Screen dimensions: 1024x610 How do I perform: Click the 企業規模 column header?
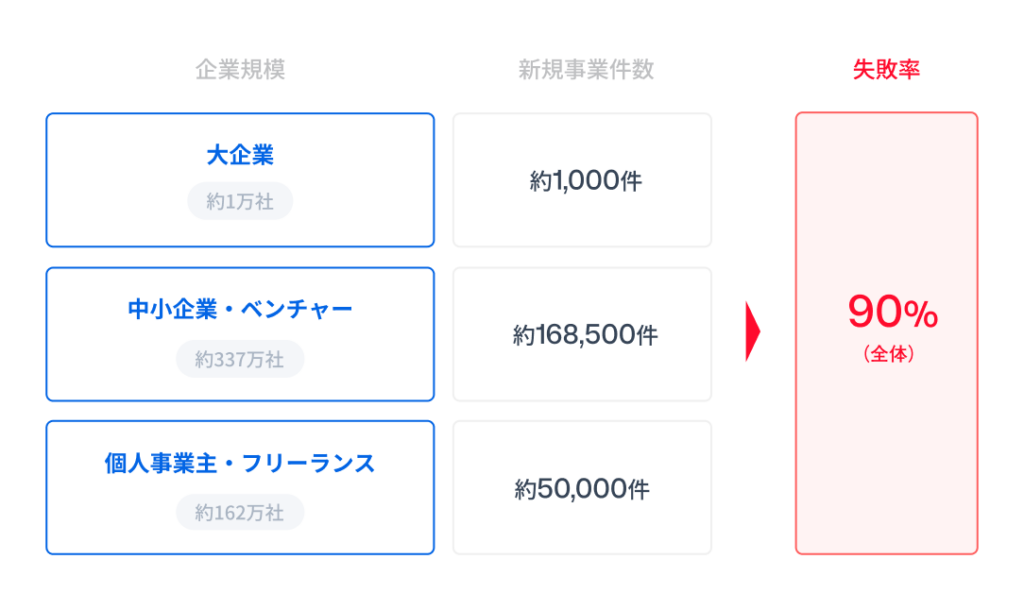pos(240,69)
